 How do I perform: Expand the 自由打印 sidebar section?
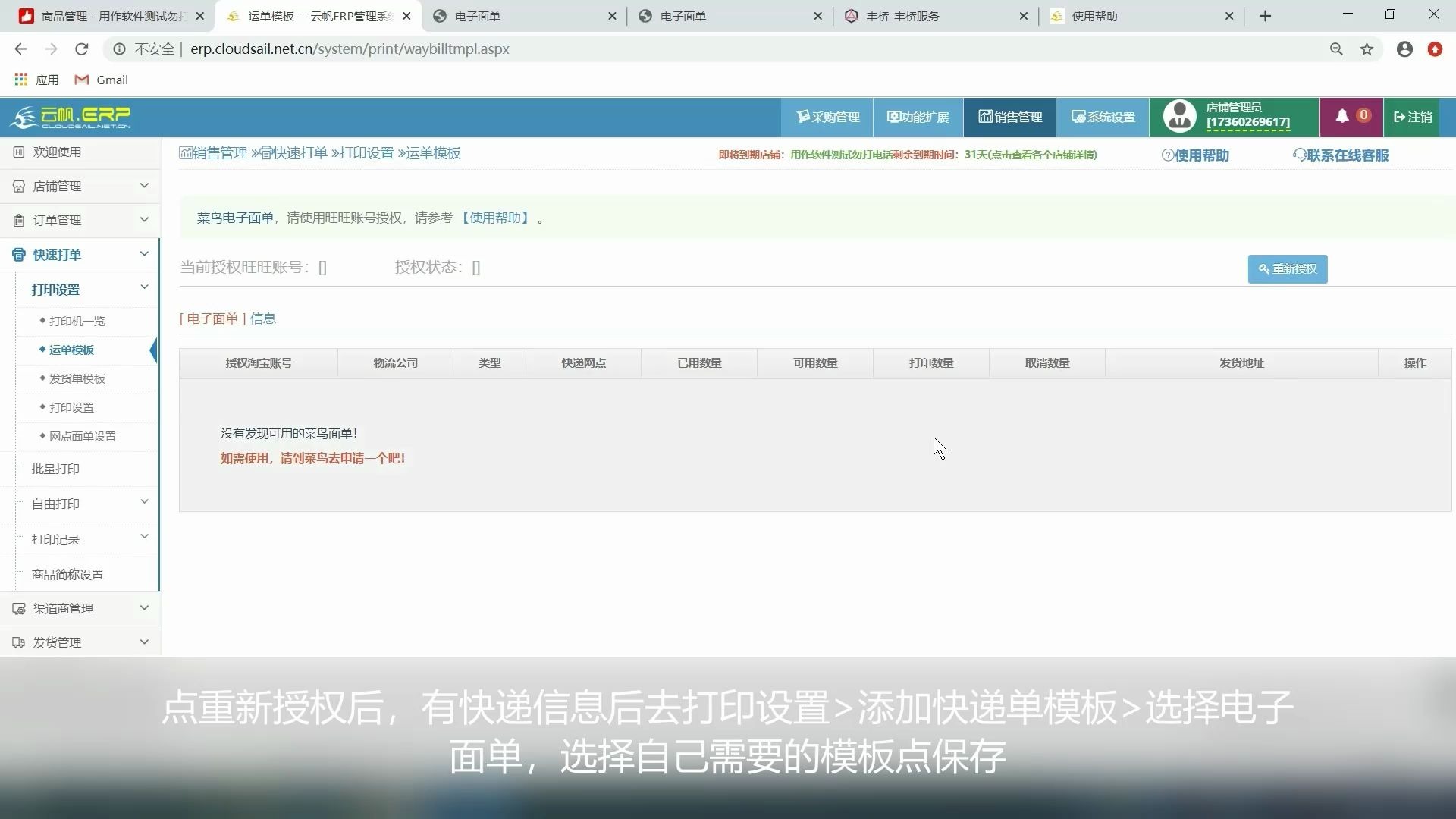point(87,504)
